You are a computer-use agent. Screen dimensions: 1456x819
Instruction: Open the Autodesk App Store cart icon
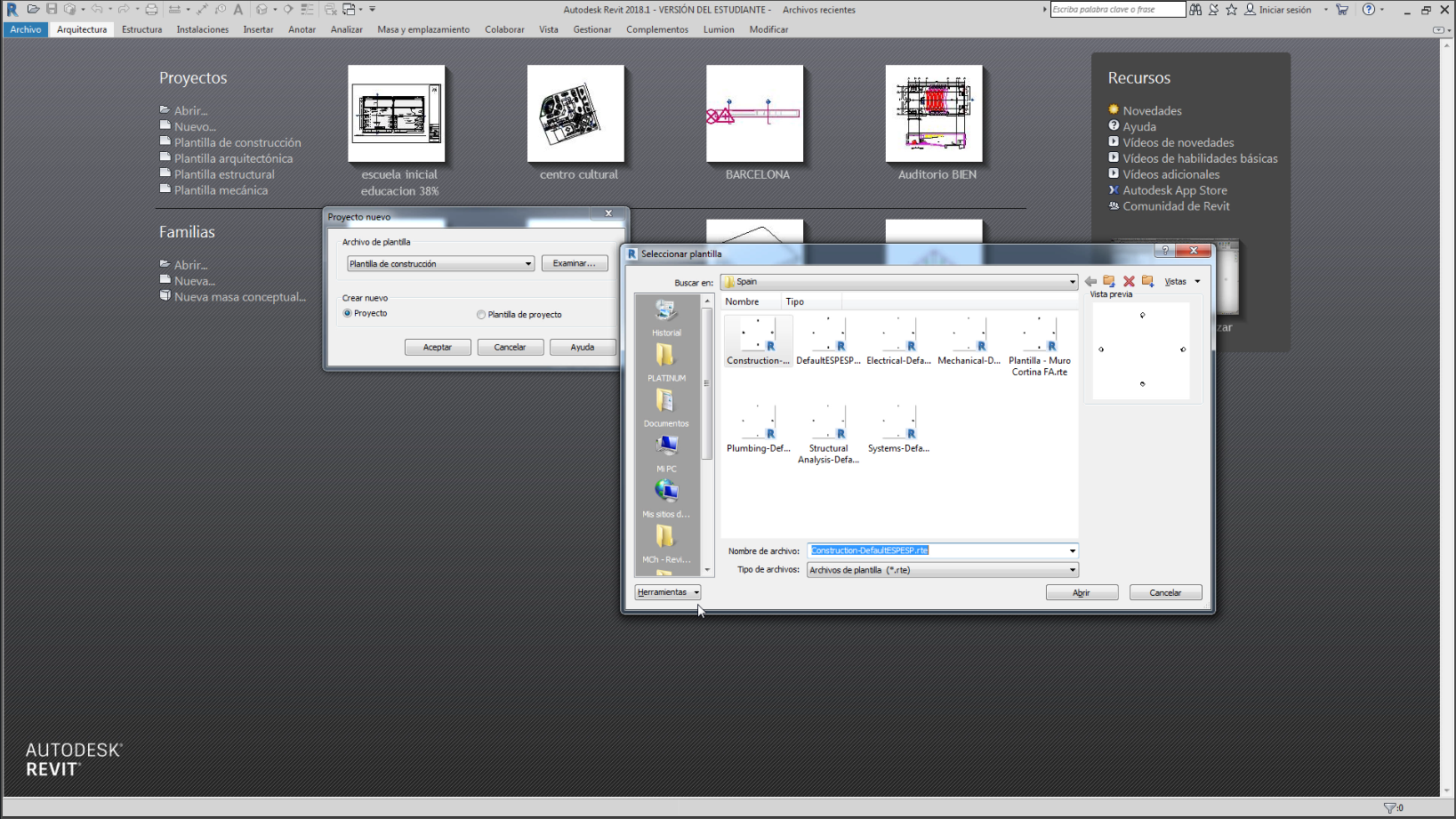(1342, 9)
